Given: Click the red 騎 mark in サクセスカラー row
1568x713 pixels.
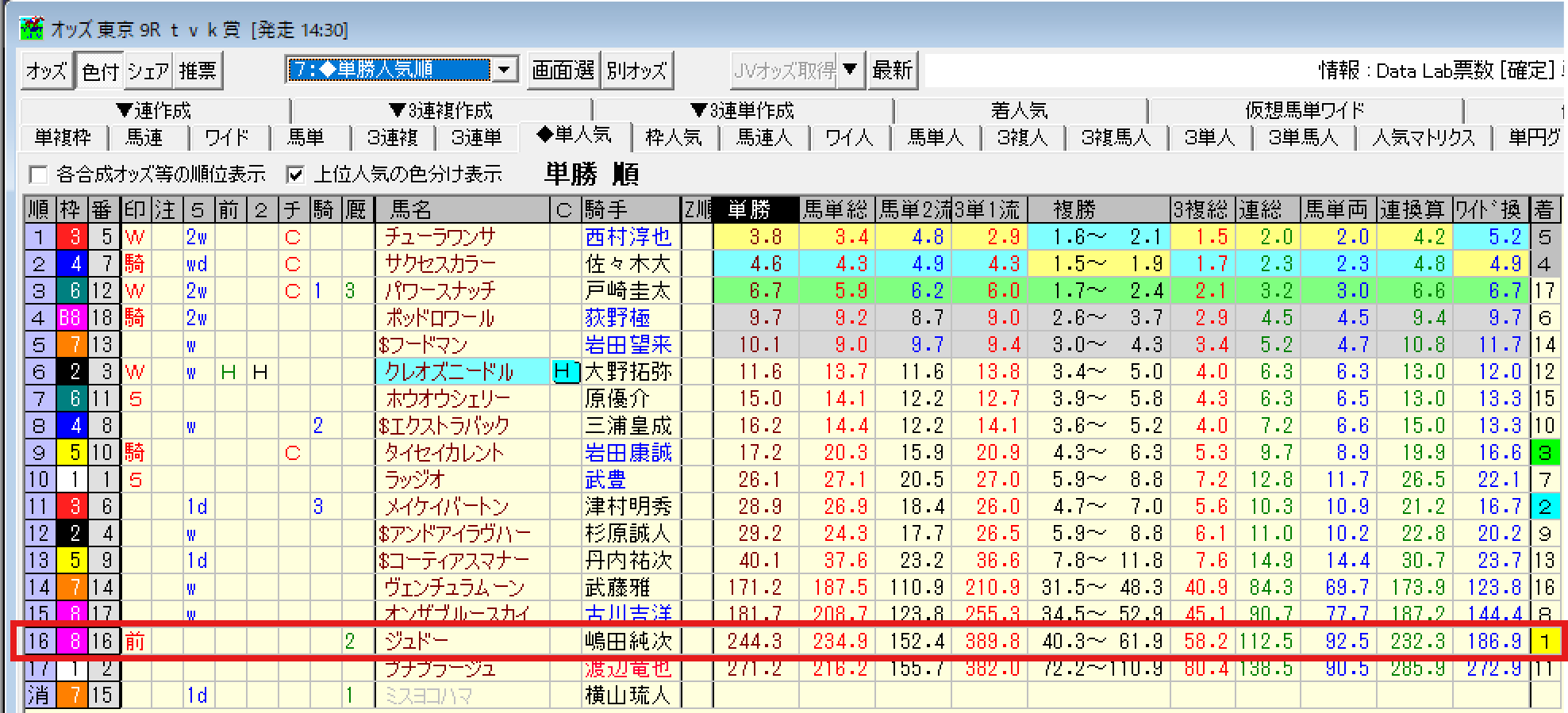Looking at the screenshot, I should [135, 263].
